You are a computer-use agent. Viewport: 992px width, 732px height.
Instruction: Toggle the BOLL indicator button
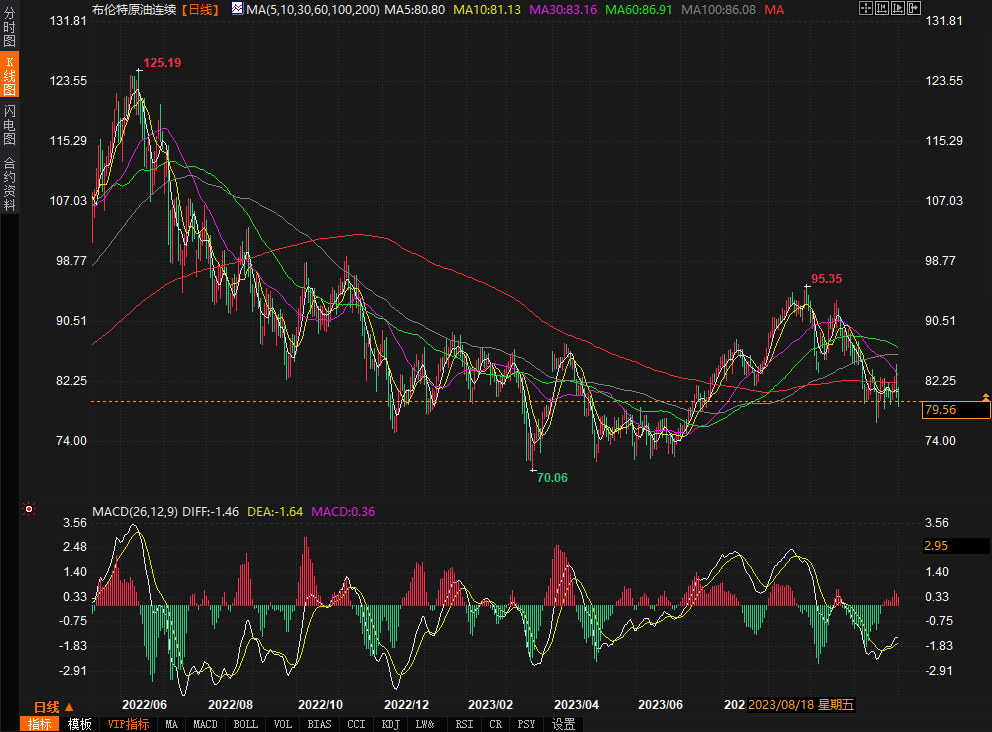[245, 724]
